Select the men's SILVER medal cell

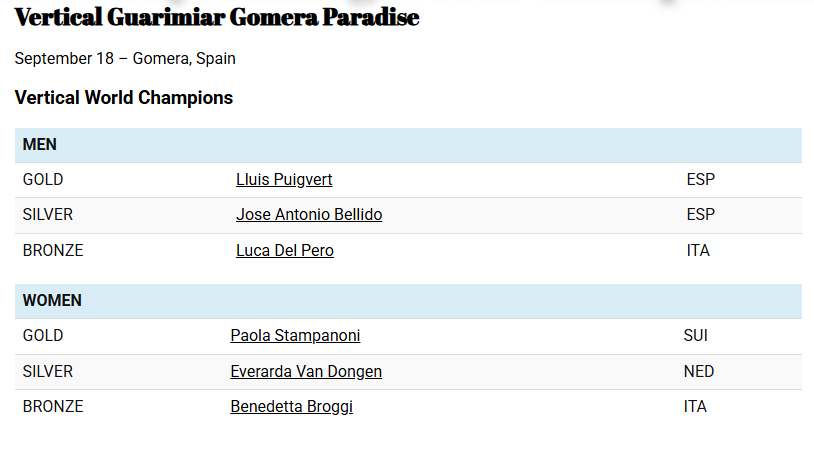pos(48,214)
